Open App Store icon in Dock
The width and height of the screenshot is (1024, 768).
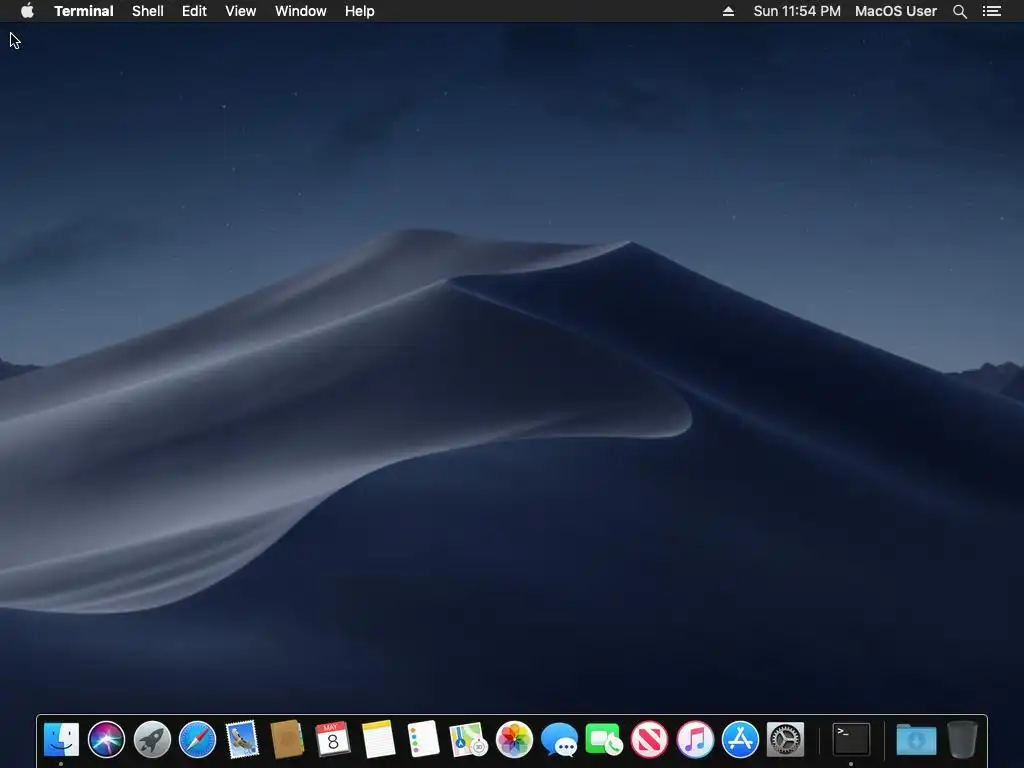[740, 739]
